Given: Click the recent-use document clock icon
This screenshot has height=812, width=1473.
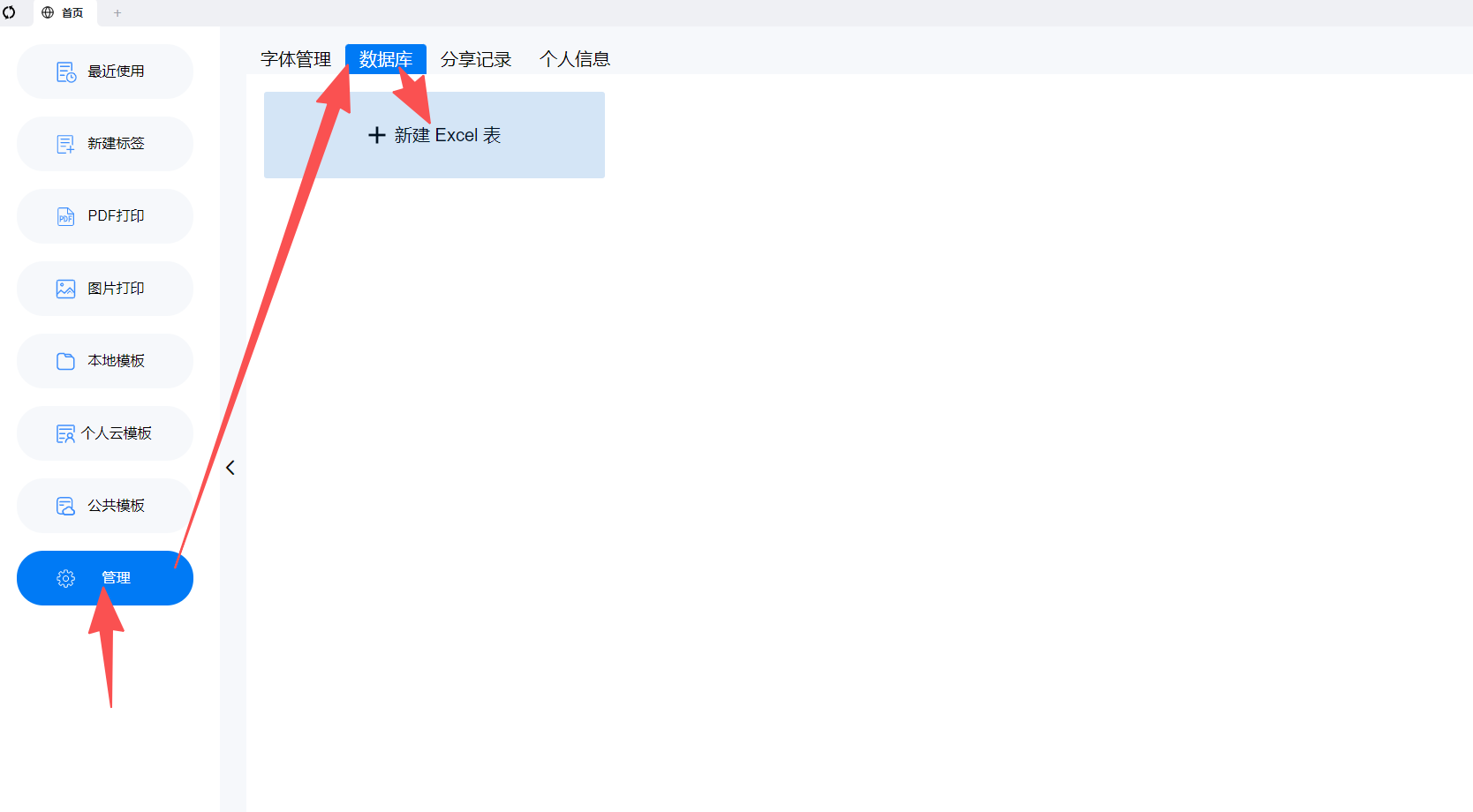Looking at the screenshot, I should (x=66, y=72).
